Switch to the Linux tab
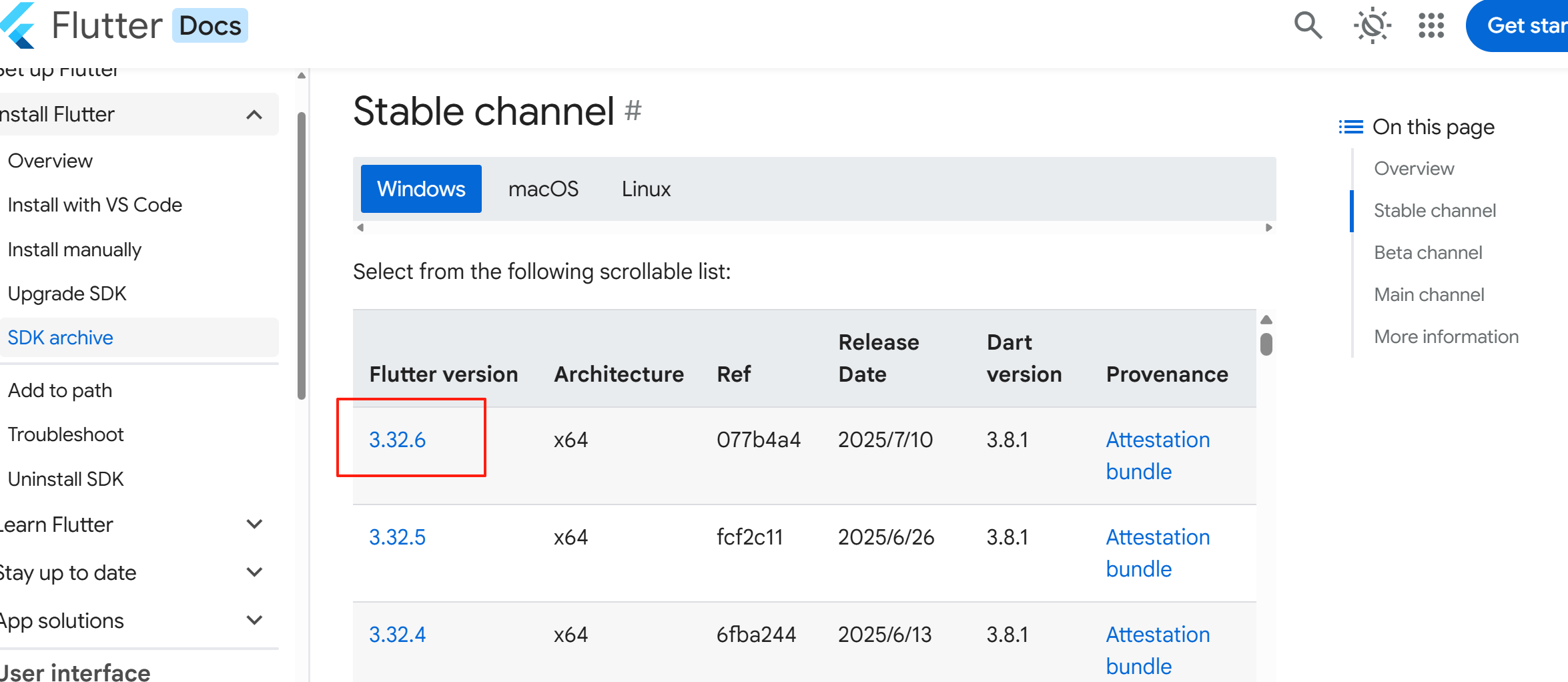The width and height of the screenshot is (1568, 682). 646,189
